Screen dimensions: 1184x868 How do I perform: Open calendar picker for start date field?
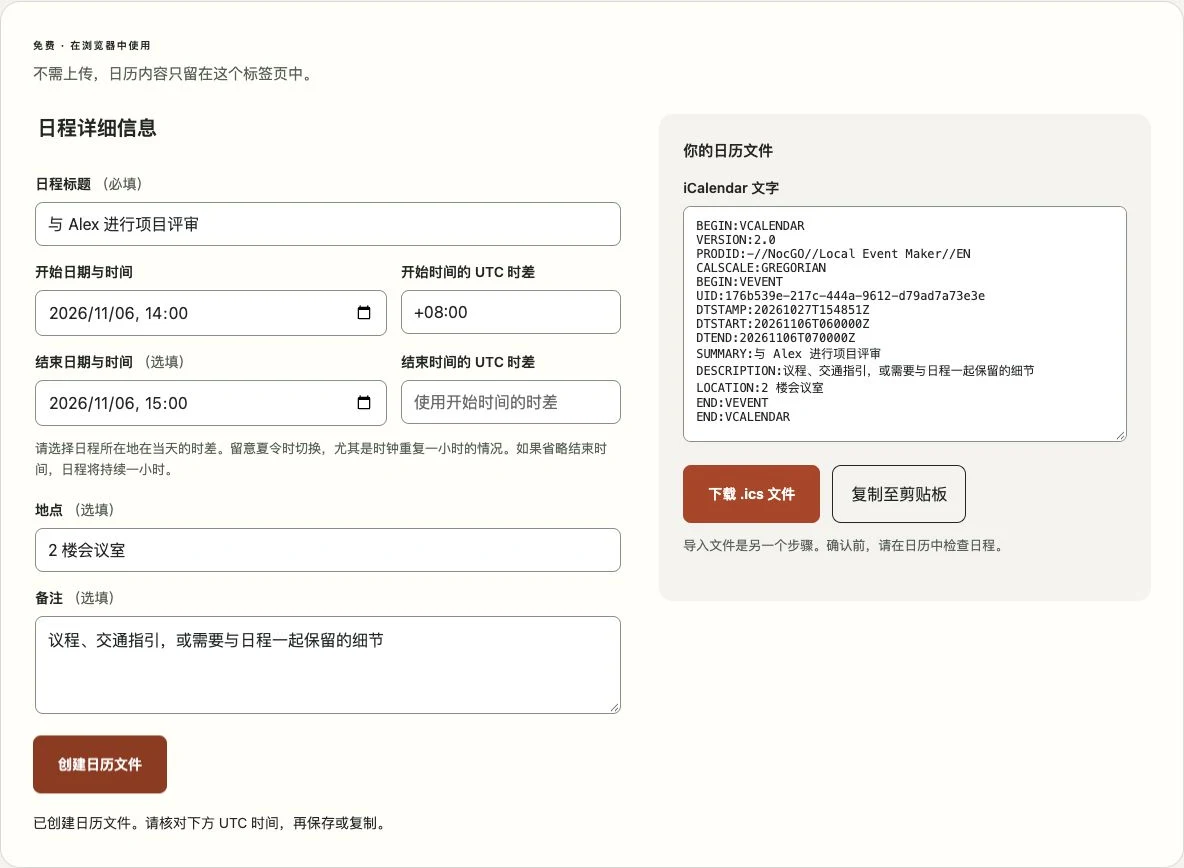tap(364, 312)
